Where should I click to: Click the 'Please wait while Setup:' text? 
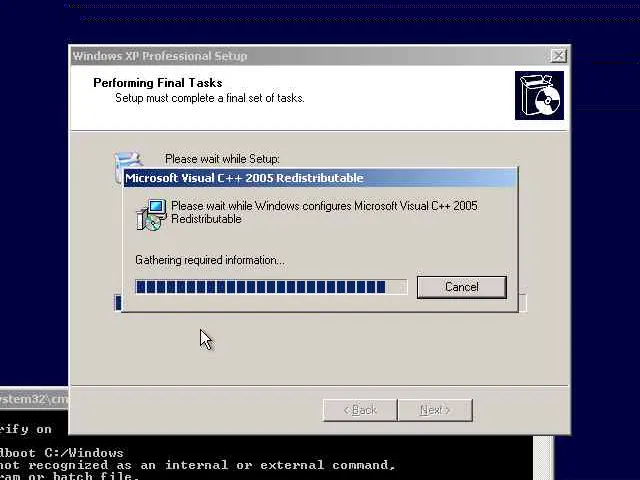pos(222,158)
